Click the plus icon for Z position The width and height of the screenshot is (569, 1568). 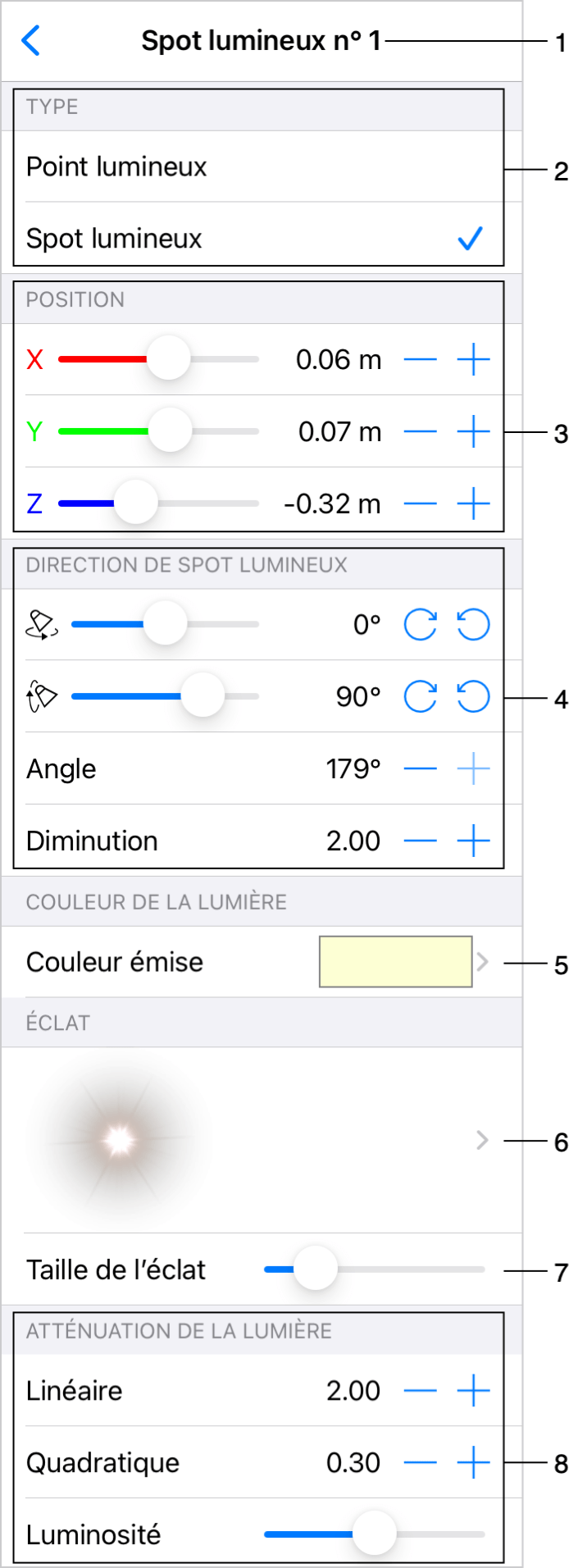click(473, 504)
